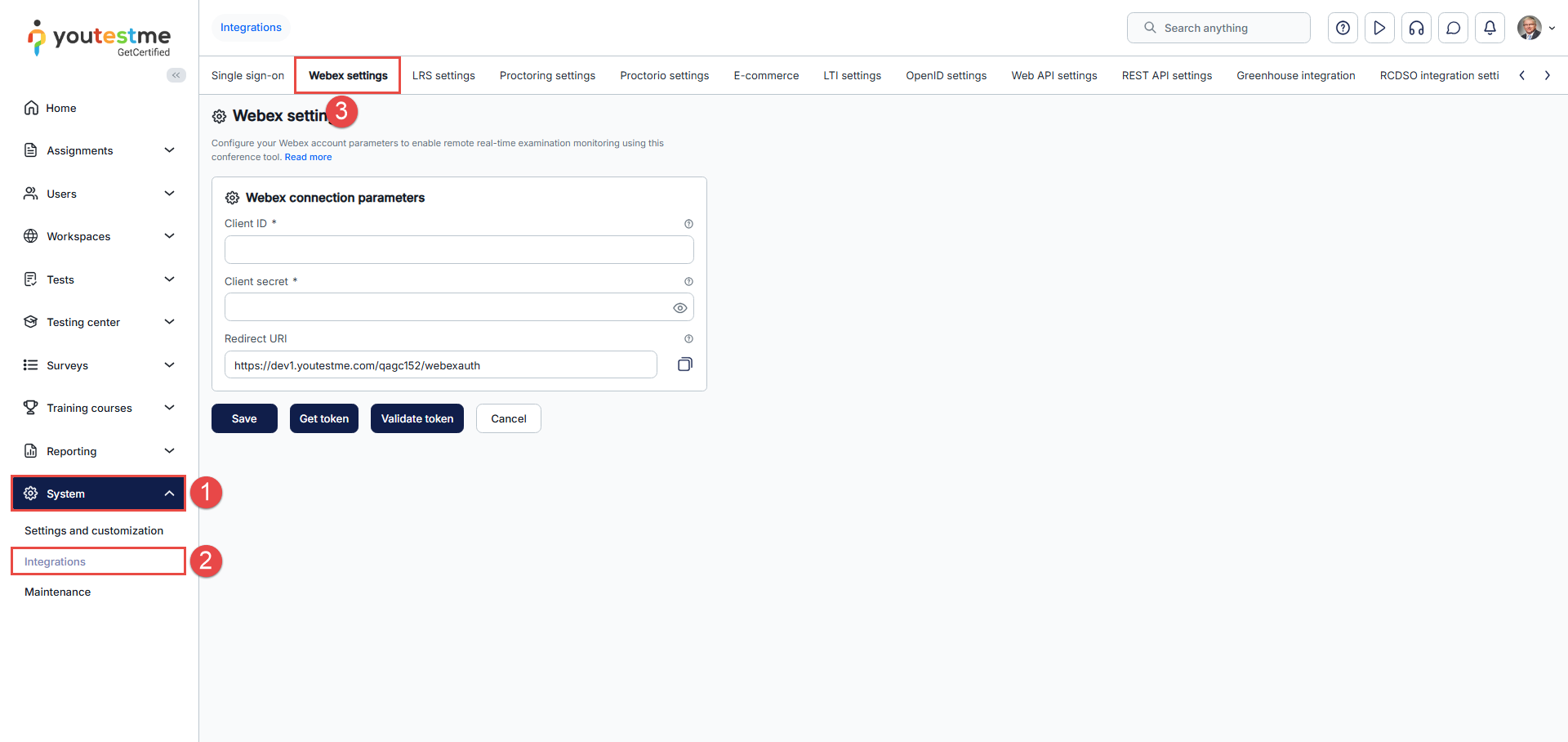Expand the Reporting menu chevron

pyautogui.click(x=170, y=451)
